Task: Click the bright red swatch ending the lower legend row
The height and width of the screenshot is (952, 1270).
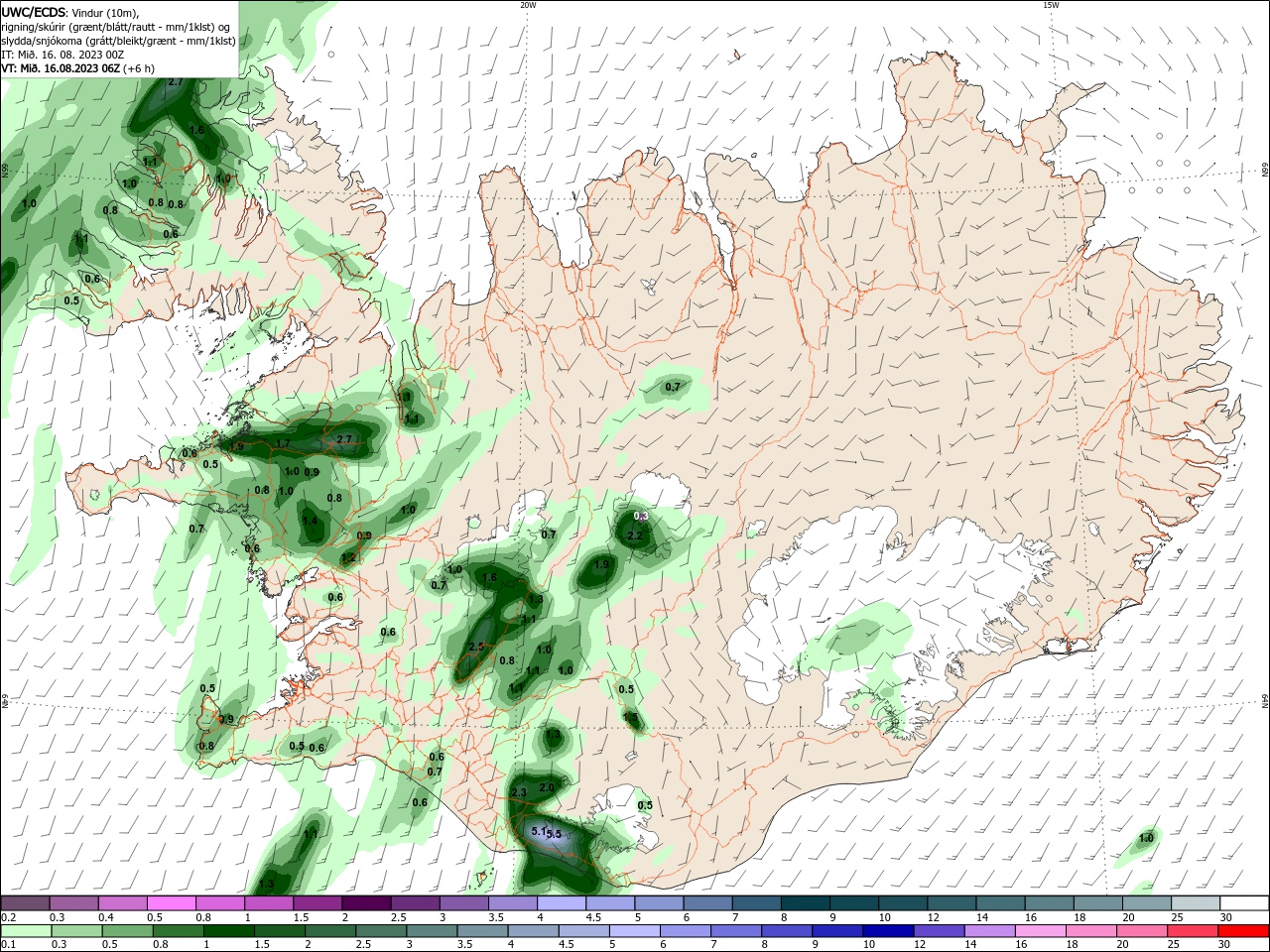Action: pyautogui.click(x=1244, y=931)
